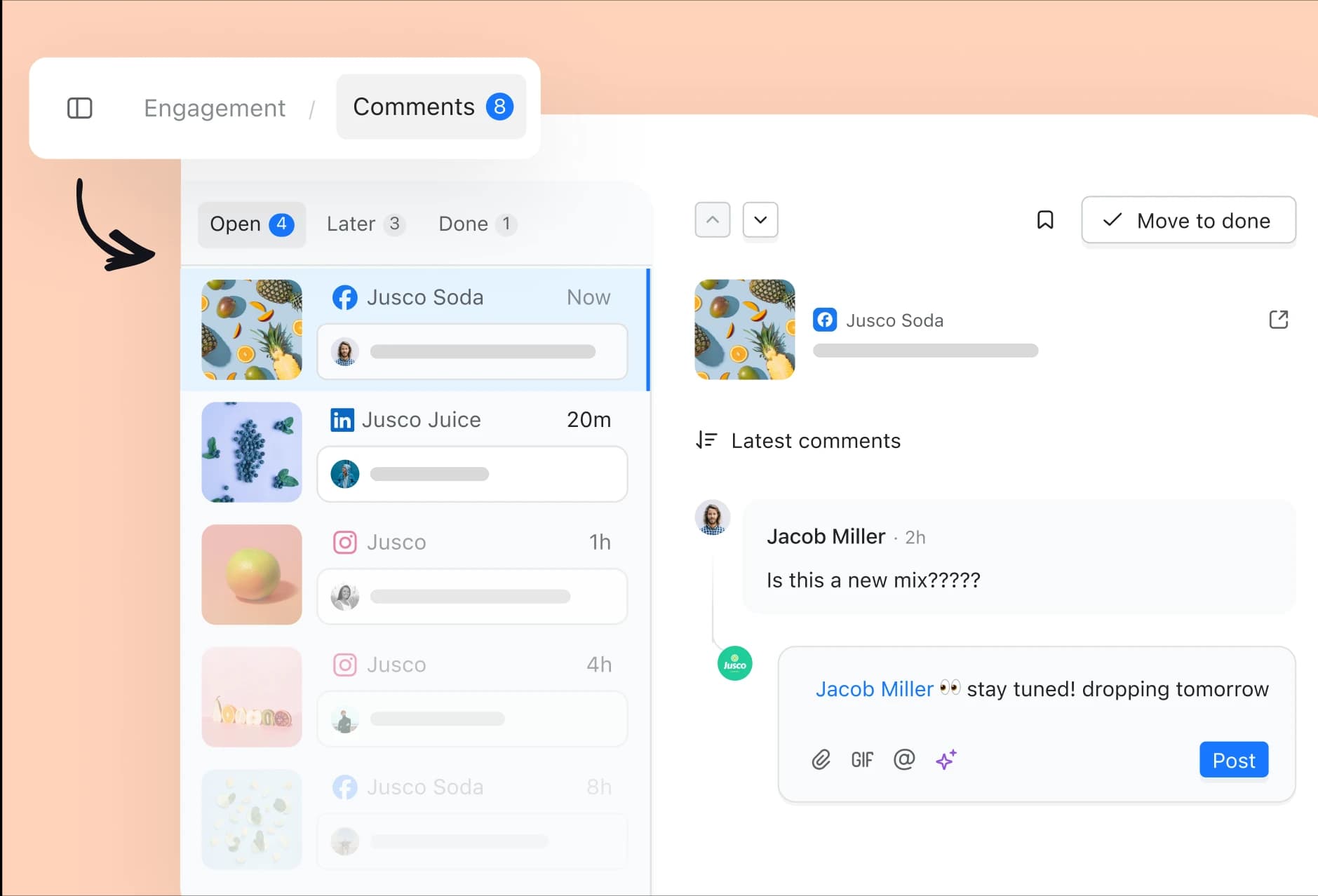Screen dimensions: 1318x896
Task: Select the Open tab
Action: tap(251, 224)
